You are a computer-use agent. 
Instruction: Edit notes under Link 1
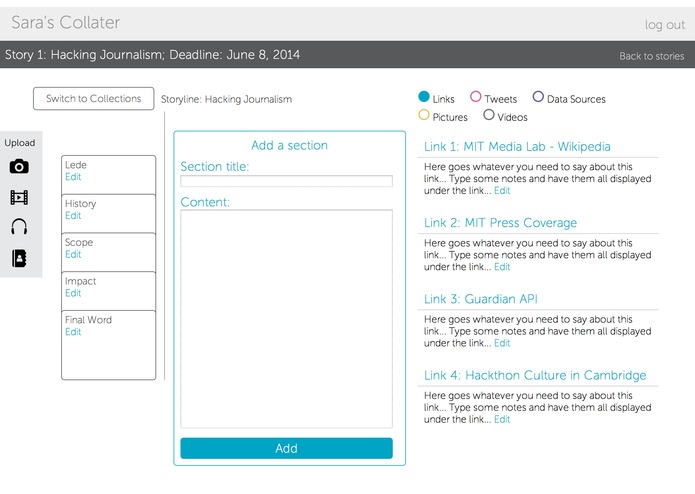tap(502, 191)
